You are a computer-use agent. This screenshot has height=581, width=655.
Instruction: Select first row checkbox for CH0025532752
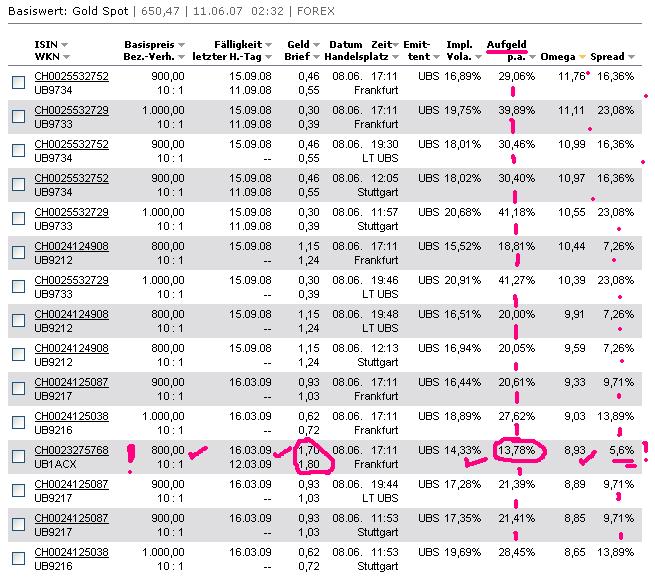(18, 82)
